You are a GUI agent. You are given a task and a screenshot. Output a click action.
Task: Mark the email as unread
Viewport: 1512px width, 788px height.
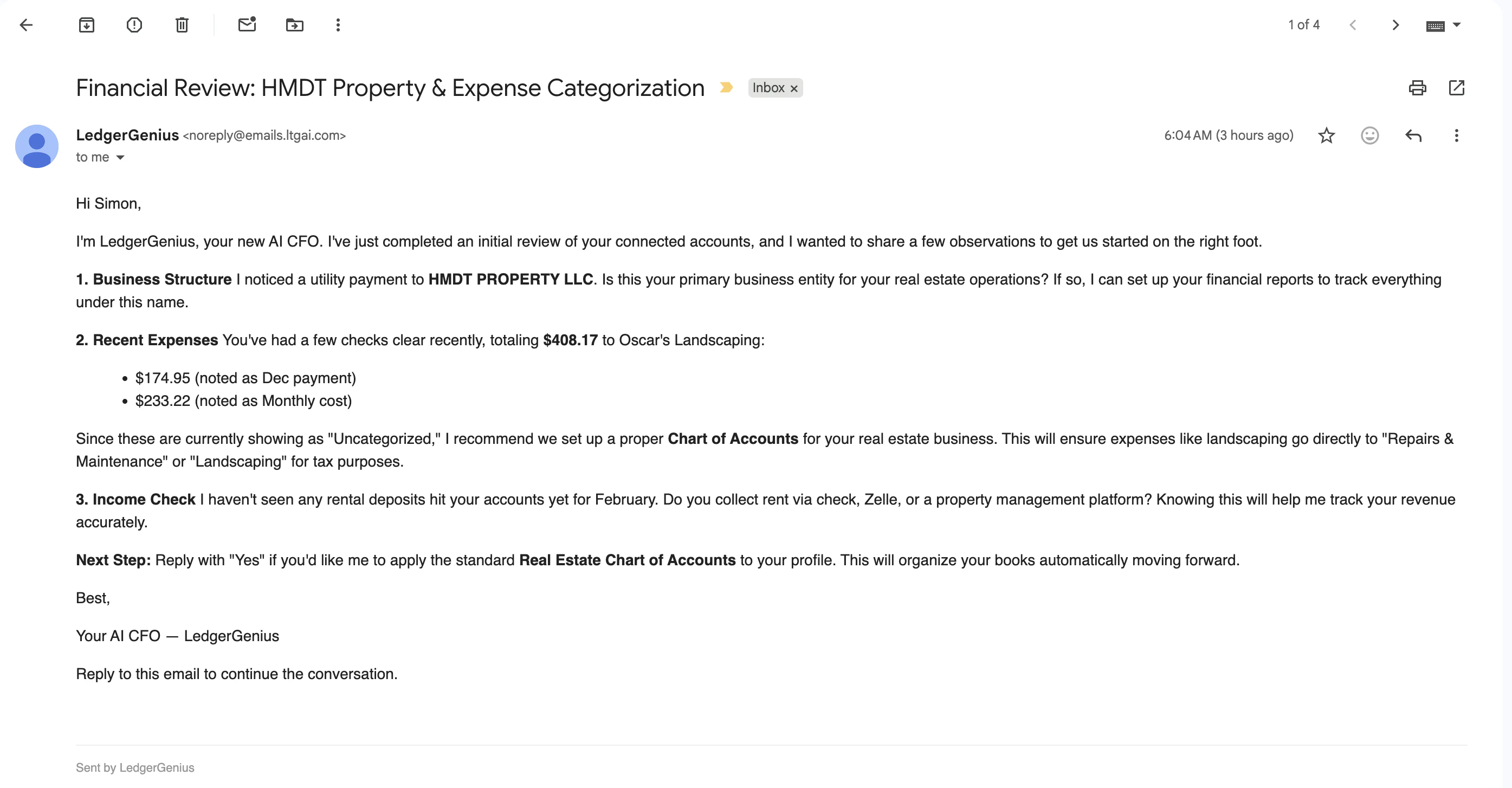click(247, 25)
